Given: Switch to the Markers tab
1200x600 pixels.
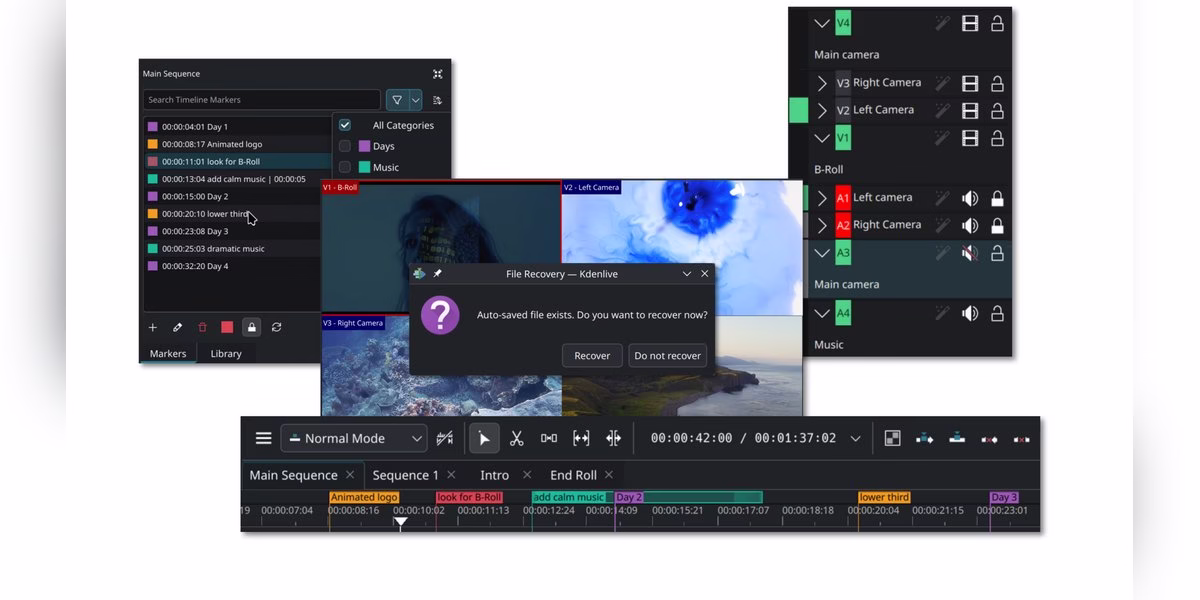Looking at the screenshot, I should [x=168, y=353].
